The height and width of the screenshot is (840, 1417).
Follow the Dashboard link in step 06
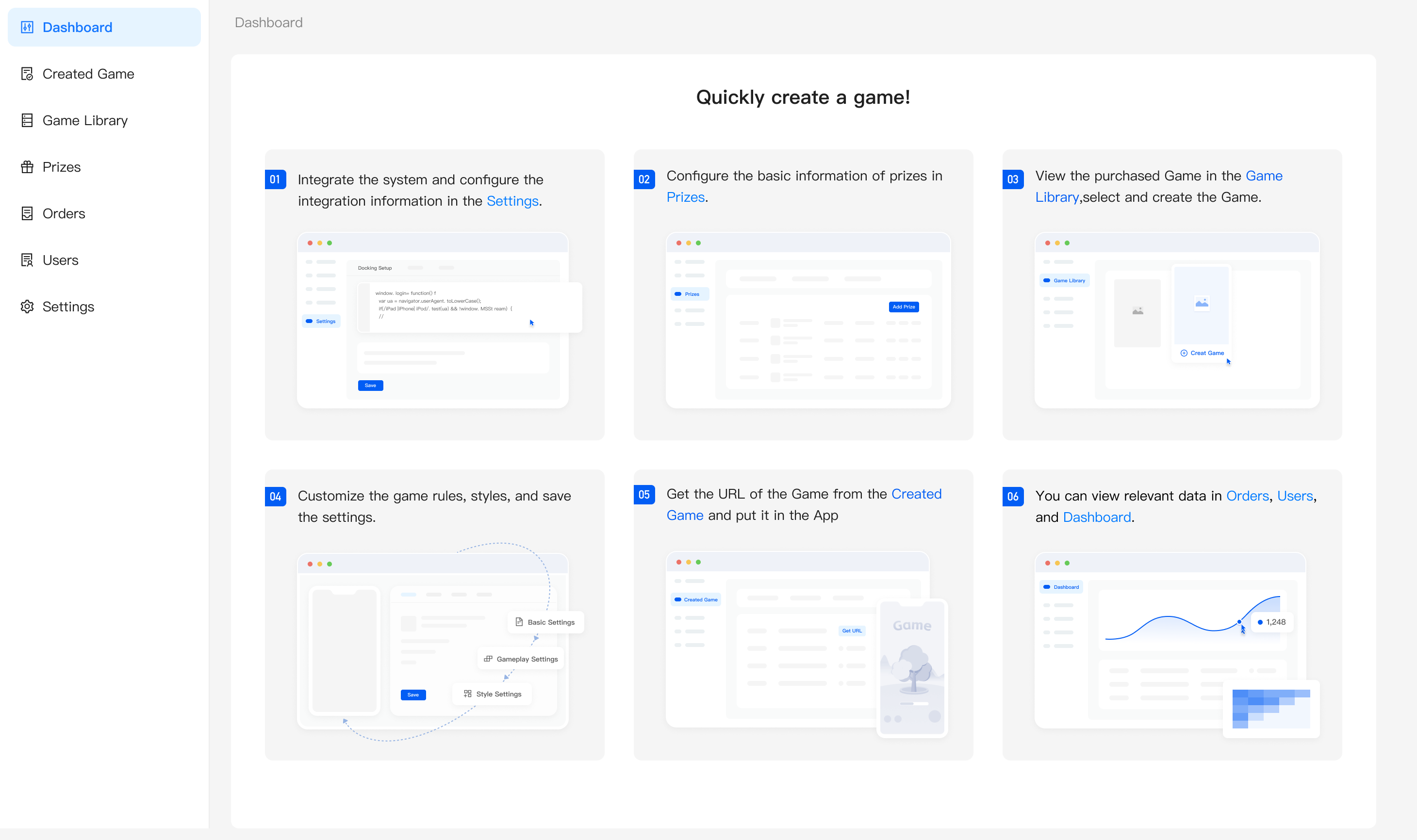1096,517
